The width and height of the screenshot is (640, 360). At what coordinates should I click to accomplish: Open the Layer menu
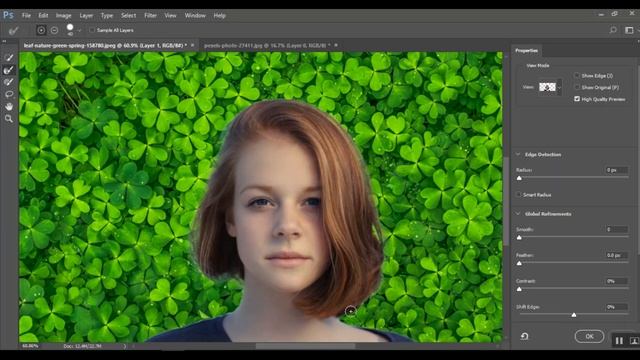pyautogui.click(x=86, y=16)
